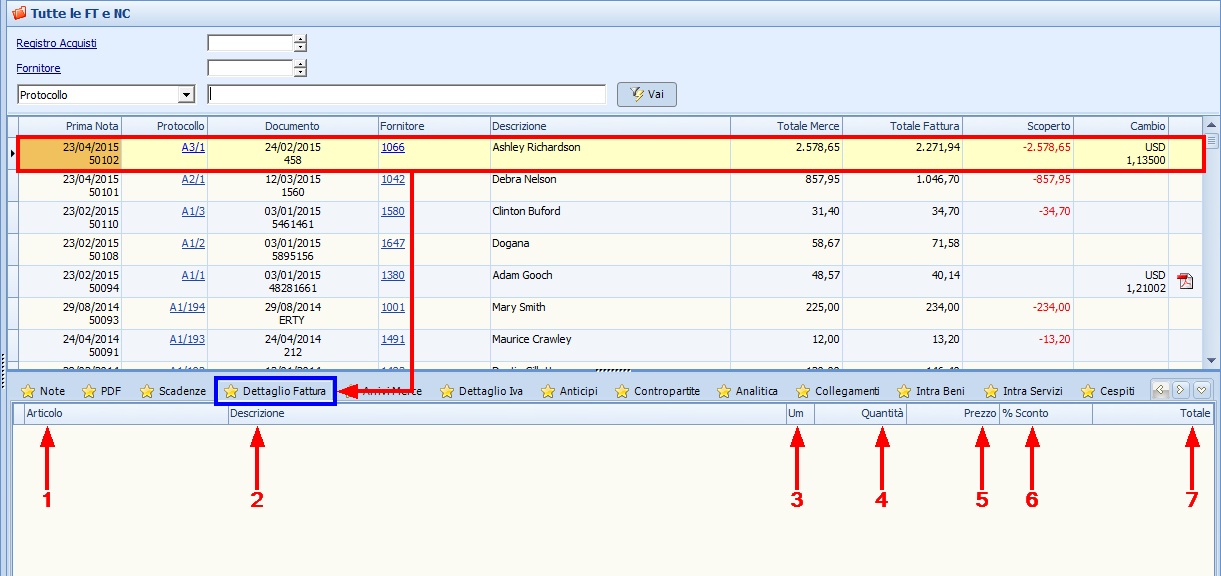Open the Protocollo search field dropdown
This screenshot has width=1221, height=576.
click(x=186, y=95)
